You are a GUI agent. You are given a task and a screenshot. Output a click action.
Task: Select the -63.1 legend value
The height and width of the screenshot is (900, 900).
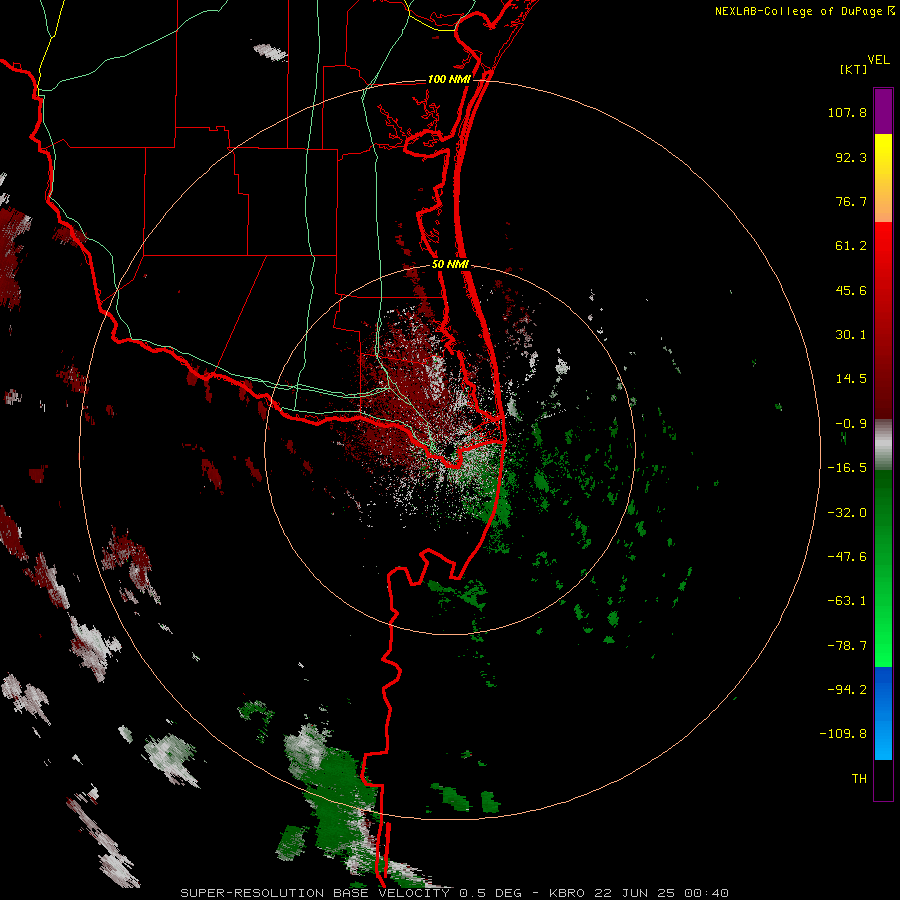(x=847, y=601)
